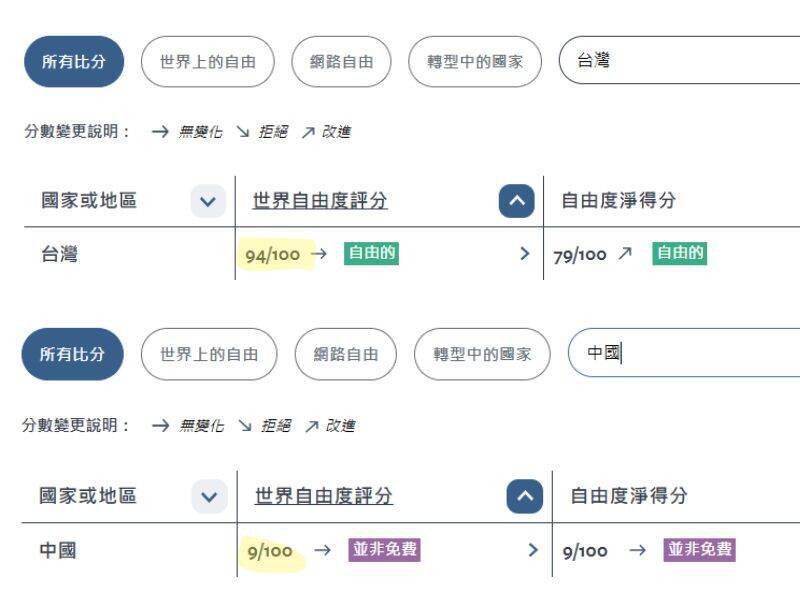Select the 世界上的自由 filter button
Image resolution: width=800 pixels, height=600 pixels.
pyautogui.click(x=208, y=61)
